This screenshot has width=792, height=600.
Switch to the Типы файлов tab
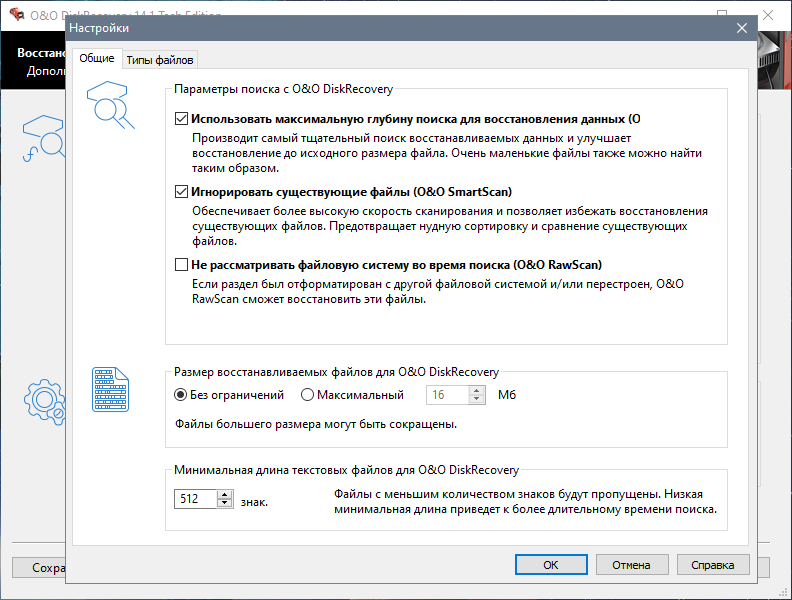[160, 59]
